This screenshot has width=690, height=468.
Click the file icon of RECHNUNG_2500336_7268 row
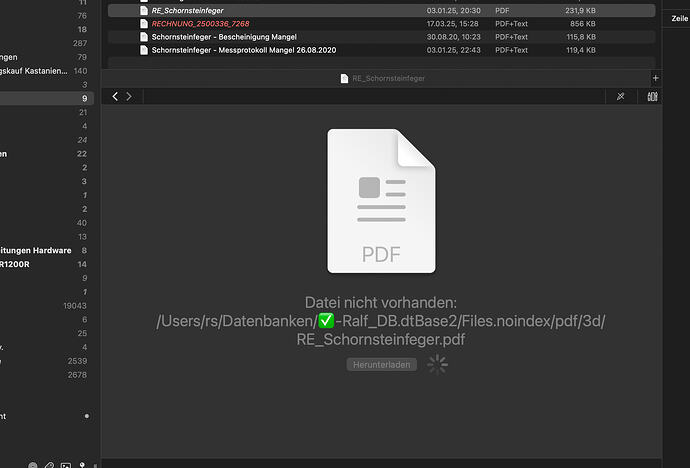point(144,24)
